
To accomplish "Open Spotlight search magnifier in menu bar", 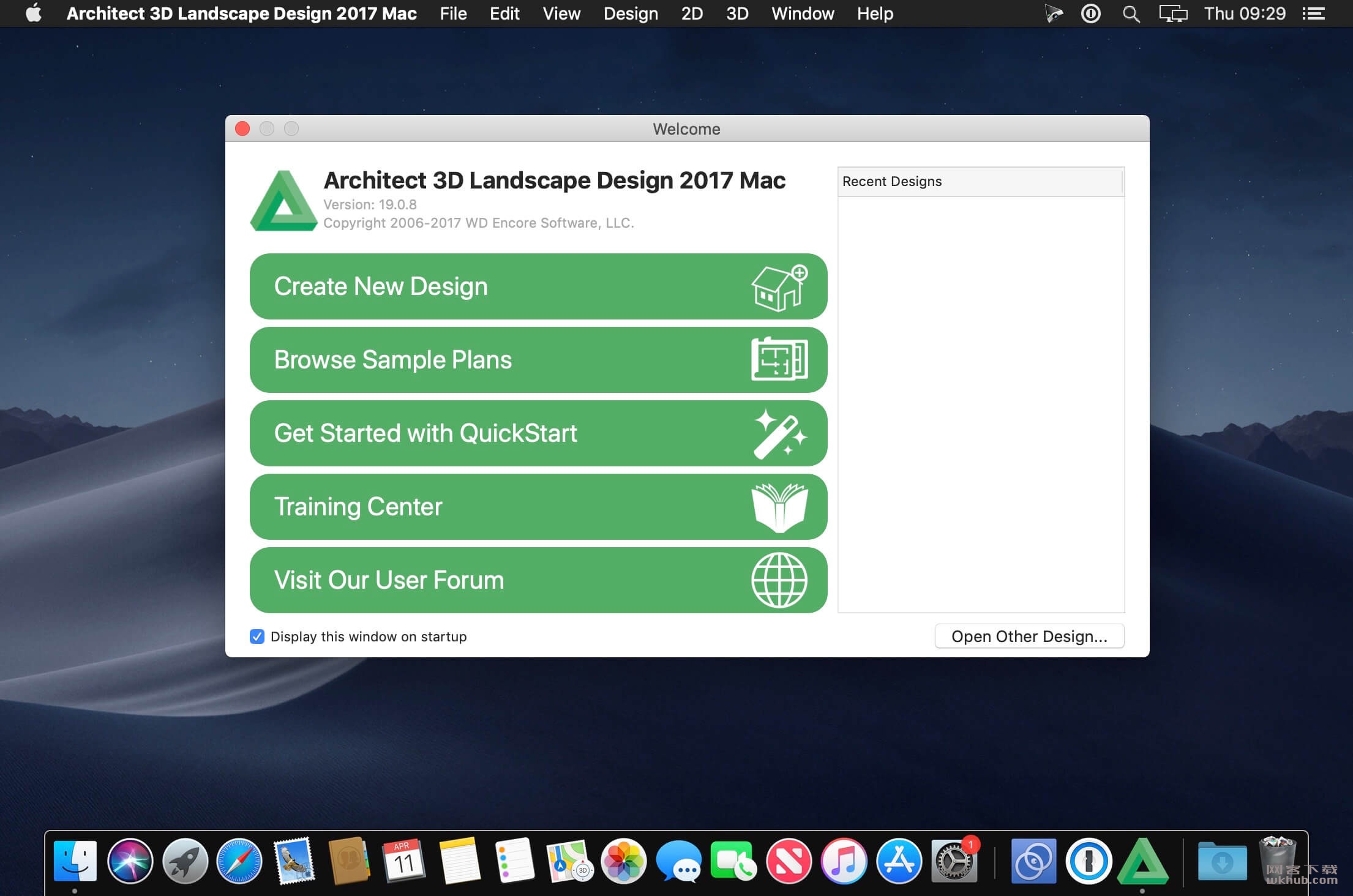I will pos(1131,13).
